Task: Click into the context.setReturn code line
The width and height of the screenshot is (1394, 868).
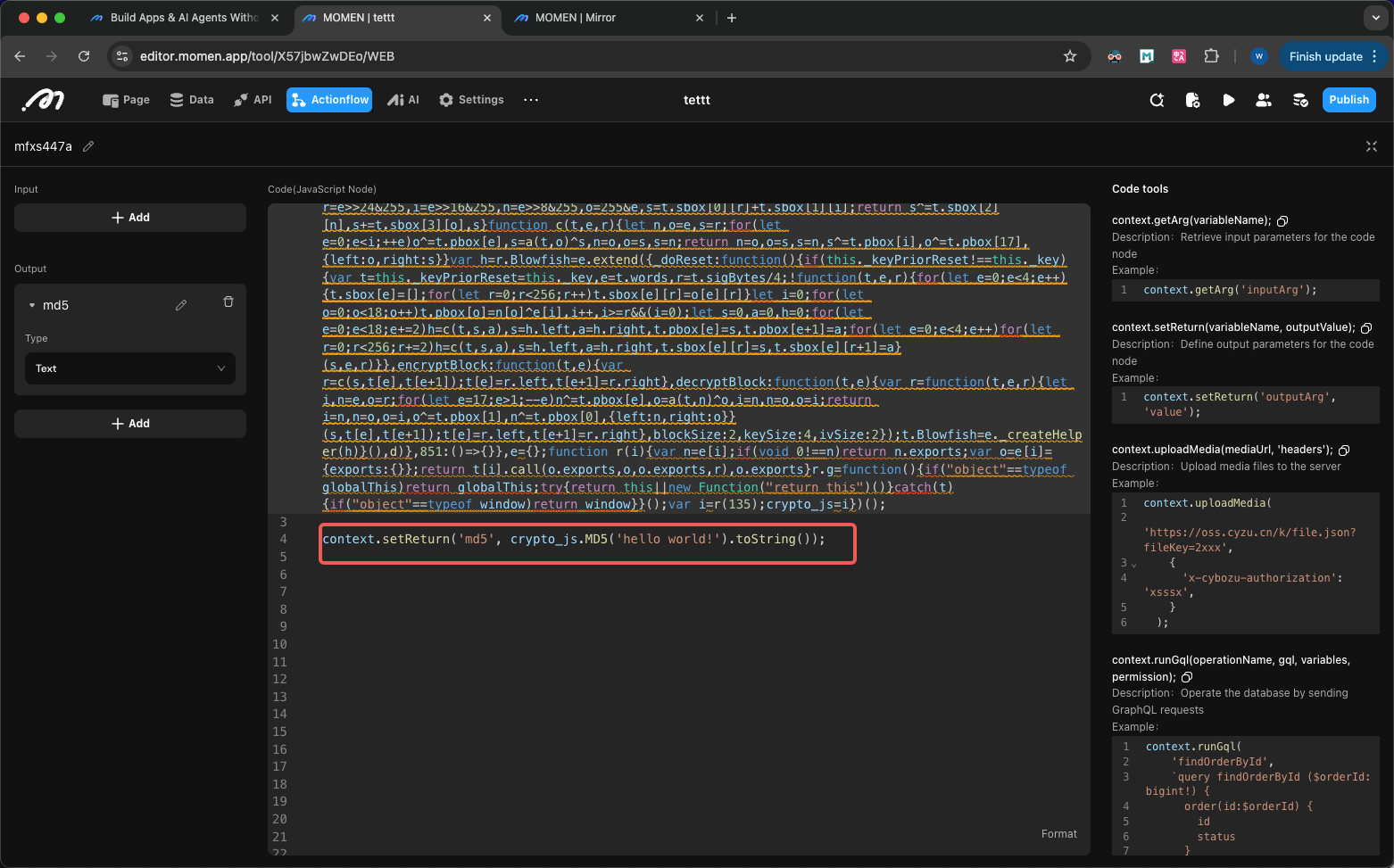Action: 573,540
